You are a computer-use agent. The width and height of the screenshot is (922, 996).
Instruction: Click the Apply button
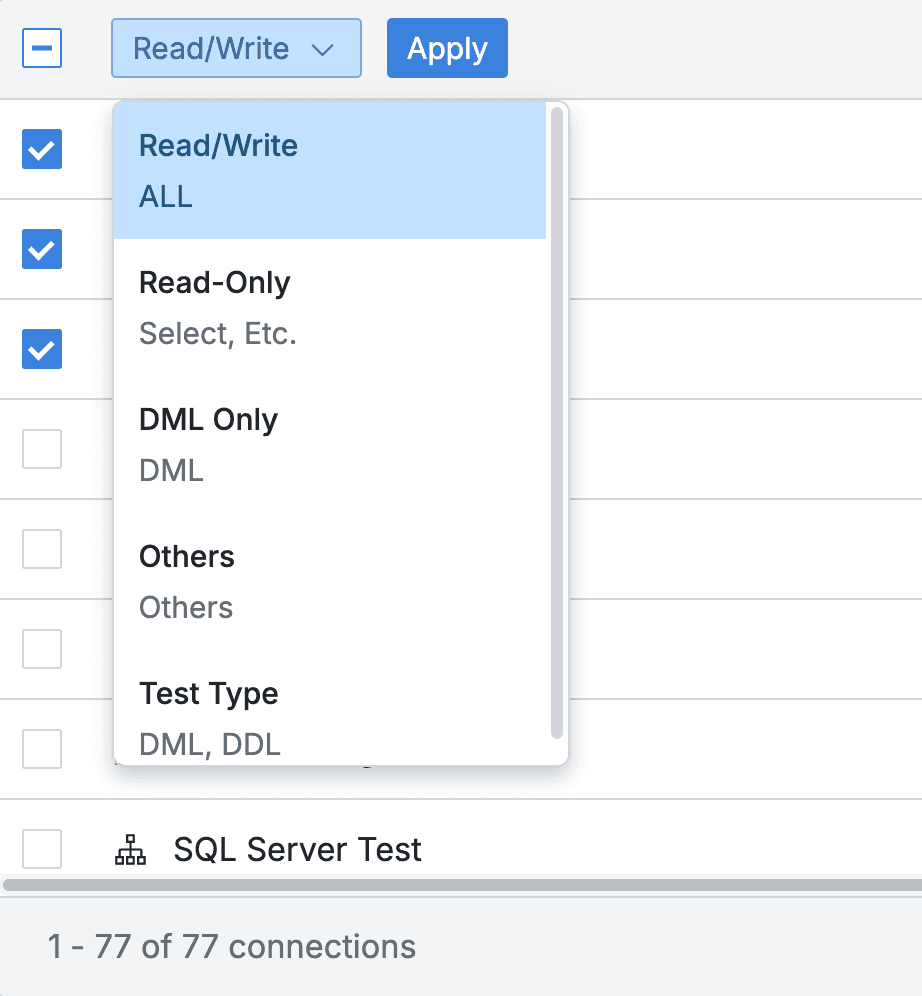point(446,47)
